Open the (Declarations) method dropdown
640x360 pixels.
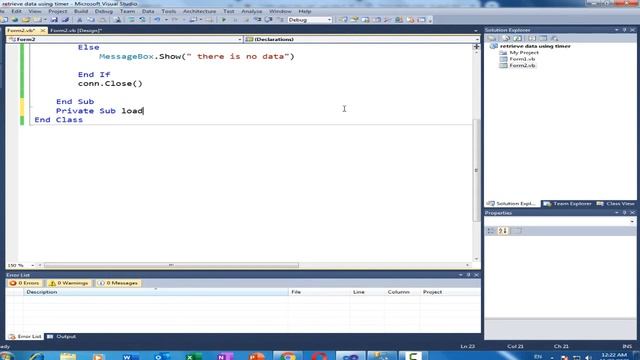point(477,39)
